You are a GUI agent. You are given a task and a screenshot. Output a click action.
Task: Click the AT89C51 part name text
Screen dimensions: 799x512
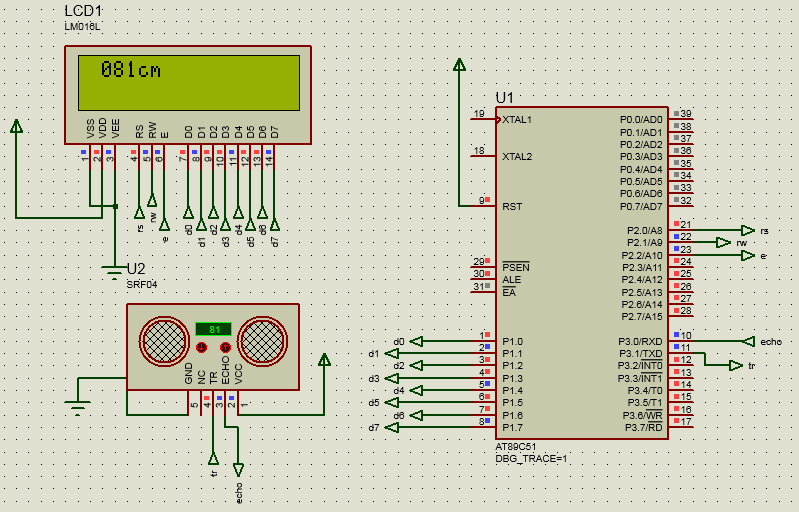516,446
